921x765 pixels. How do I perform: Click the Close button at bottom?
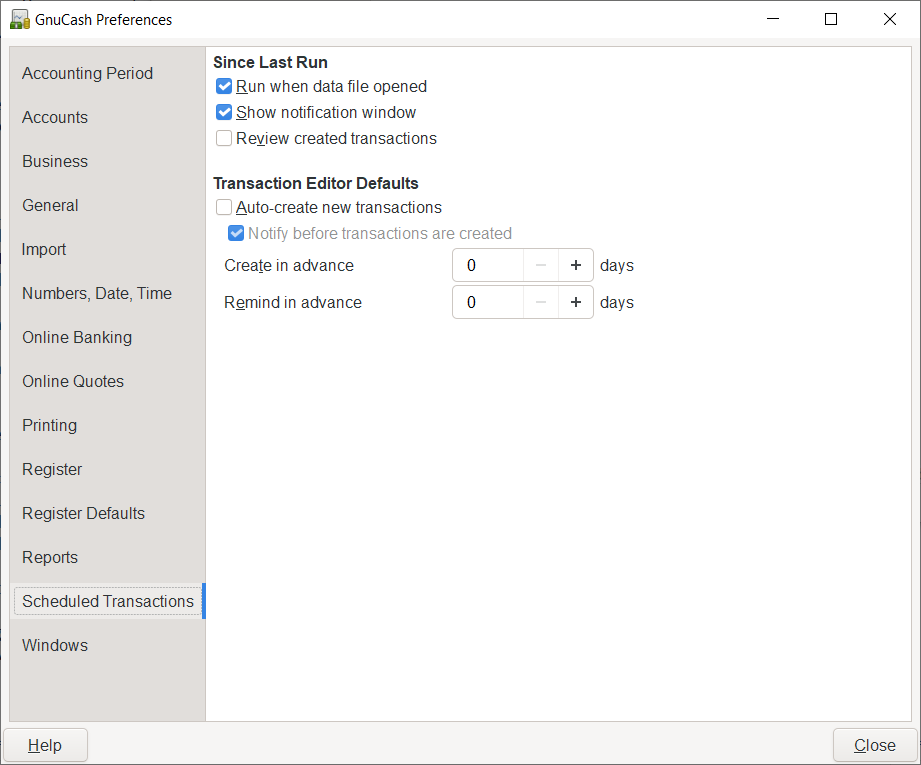tap(874, 745)
